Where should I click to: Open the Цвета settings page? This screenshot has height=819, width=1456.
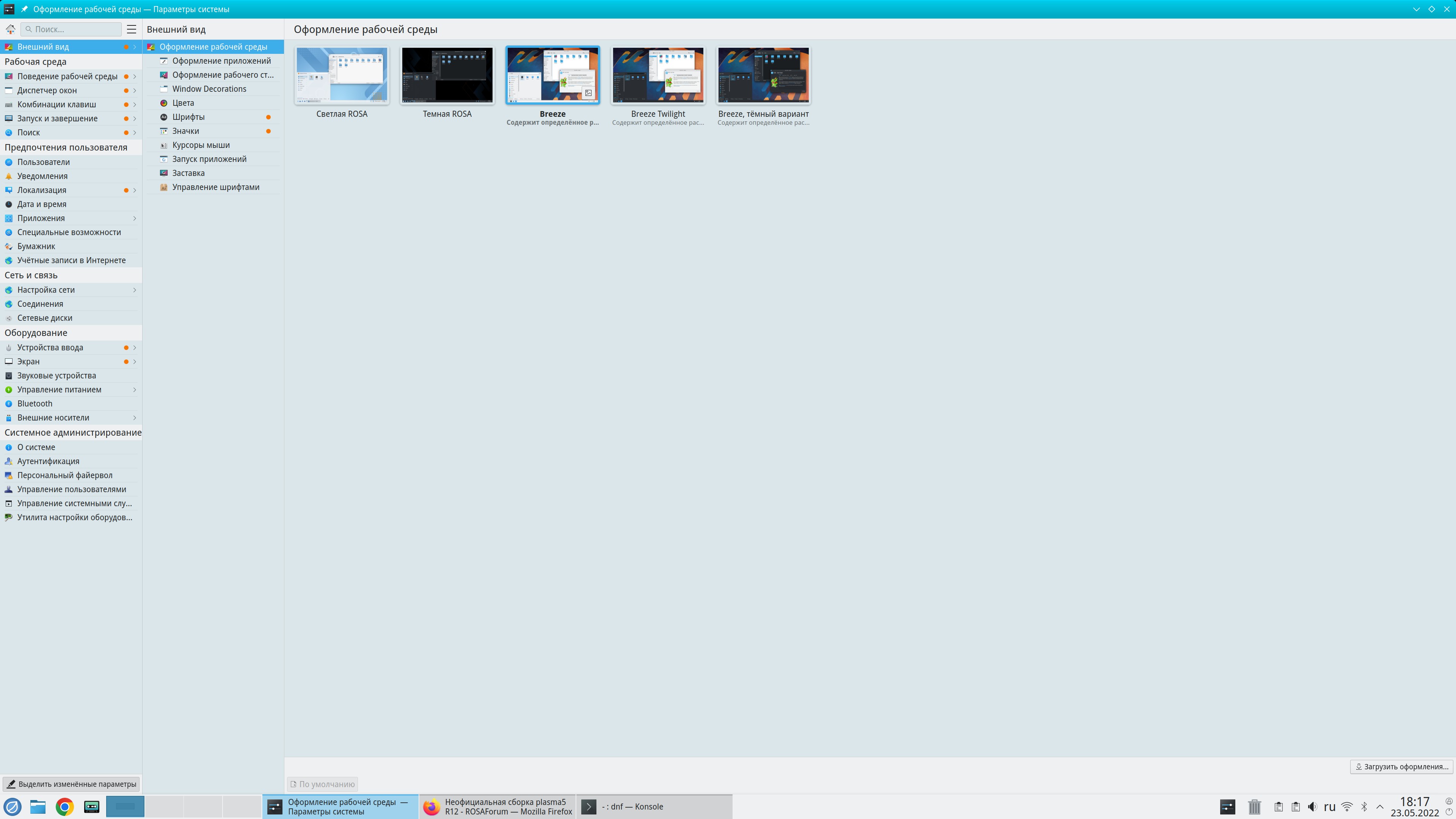(183, 103)
